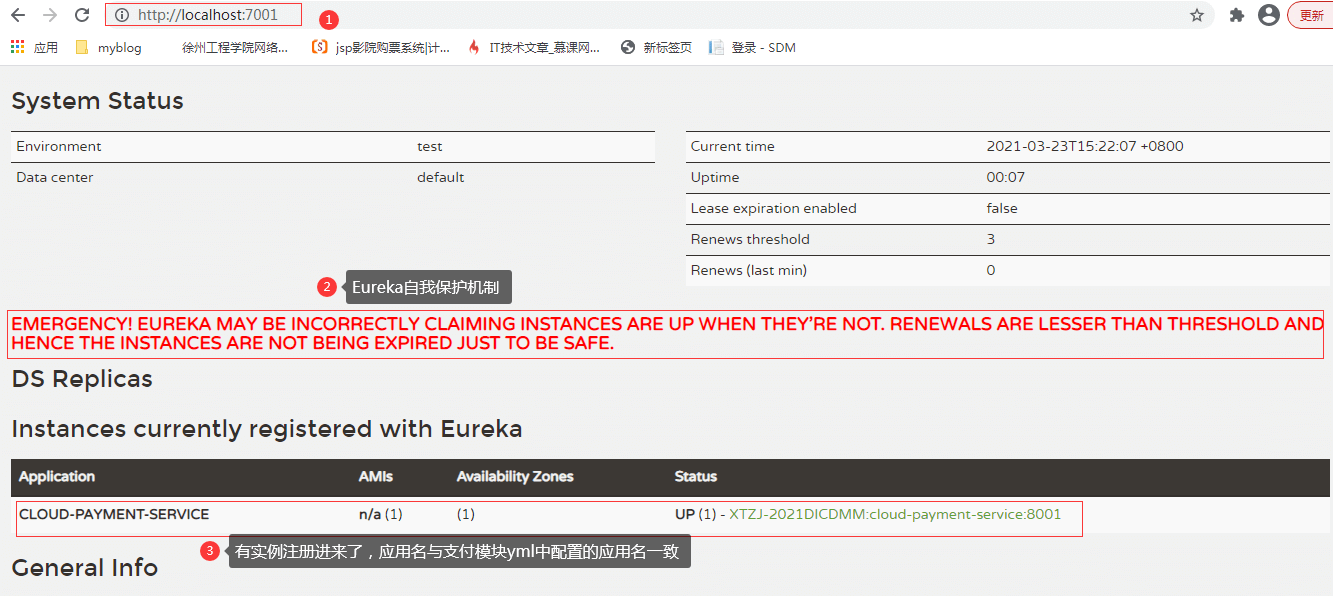The height and width of the screenshot is (596, 1333).
Task: Click the UP (1) status text
Action: 695,514
